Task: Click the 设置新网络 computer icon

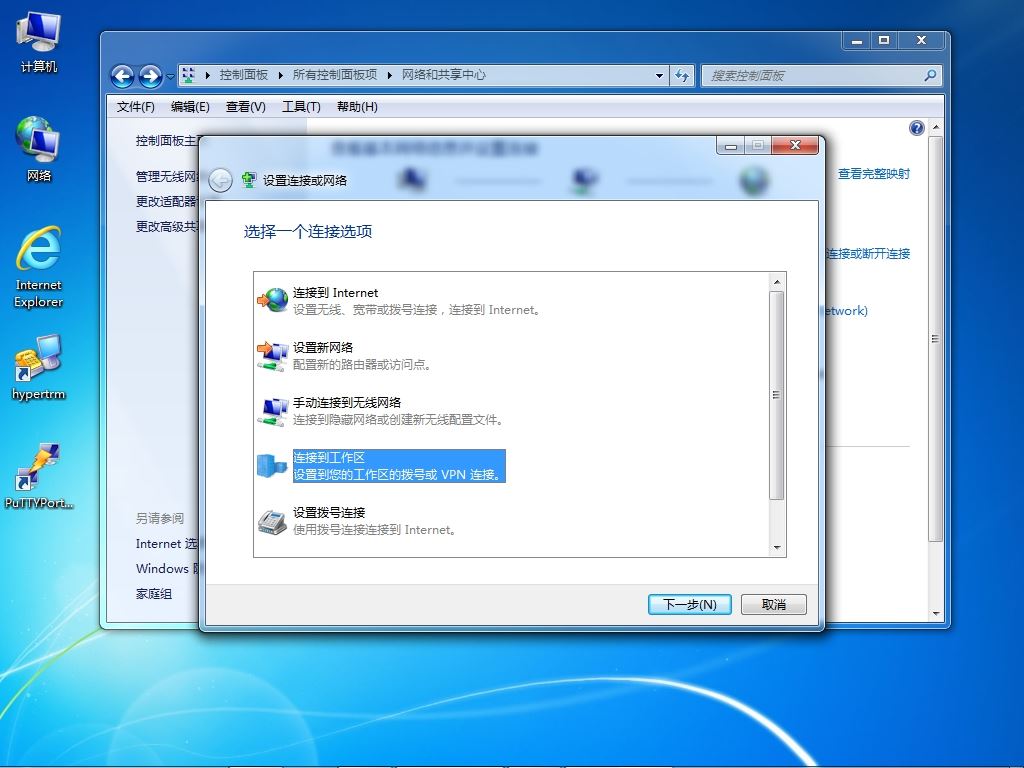Action: (272, 356)
